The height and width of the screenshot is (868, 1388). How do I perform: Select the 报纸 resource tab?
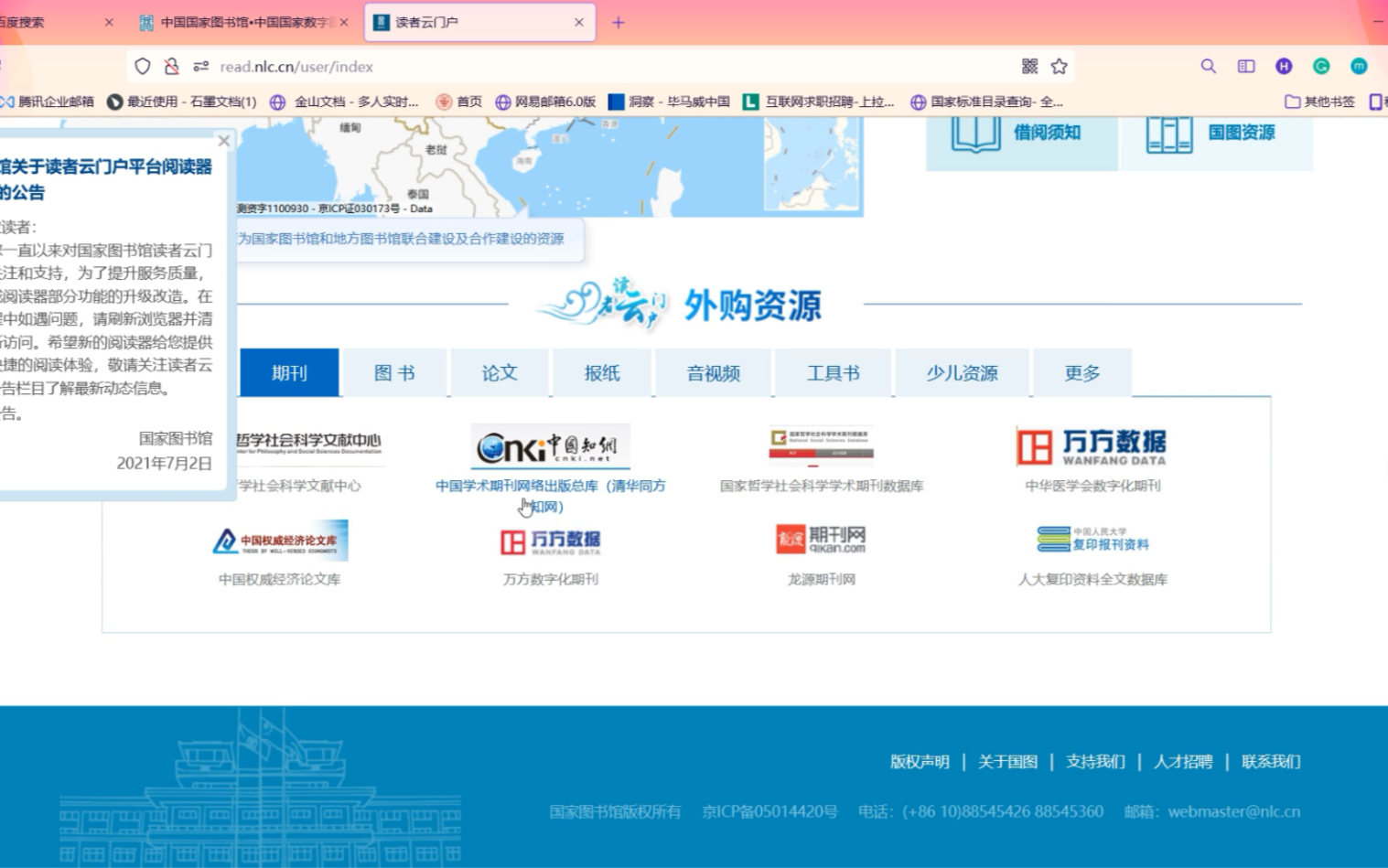pos(602,372)
